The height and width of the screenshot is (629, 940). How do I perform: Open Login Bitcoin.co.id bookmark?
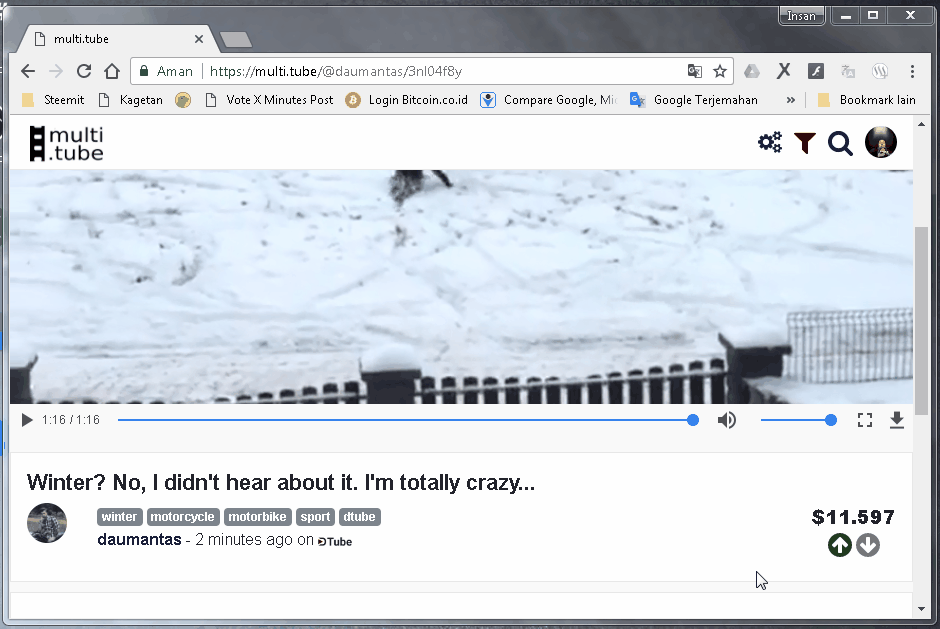click(x=407, y=100)
